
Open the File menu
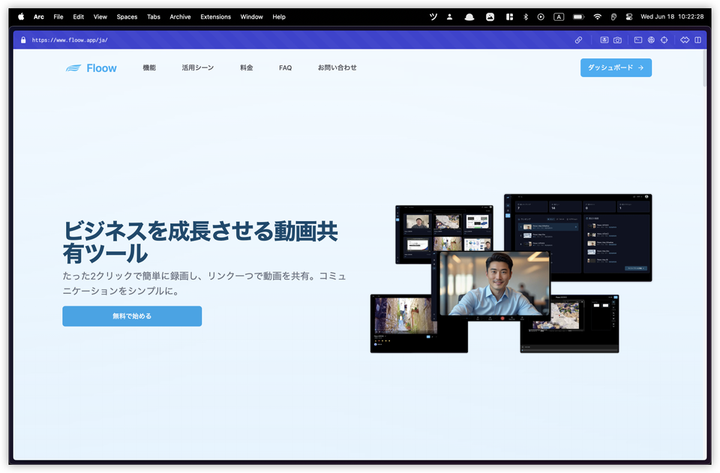(58, 17)
